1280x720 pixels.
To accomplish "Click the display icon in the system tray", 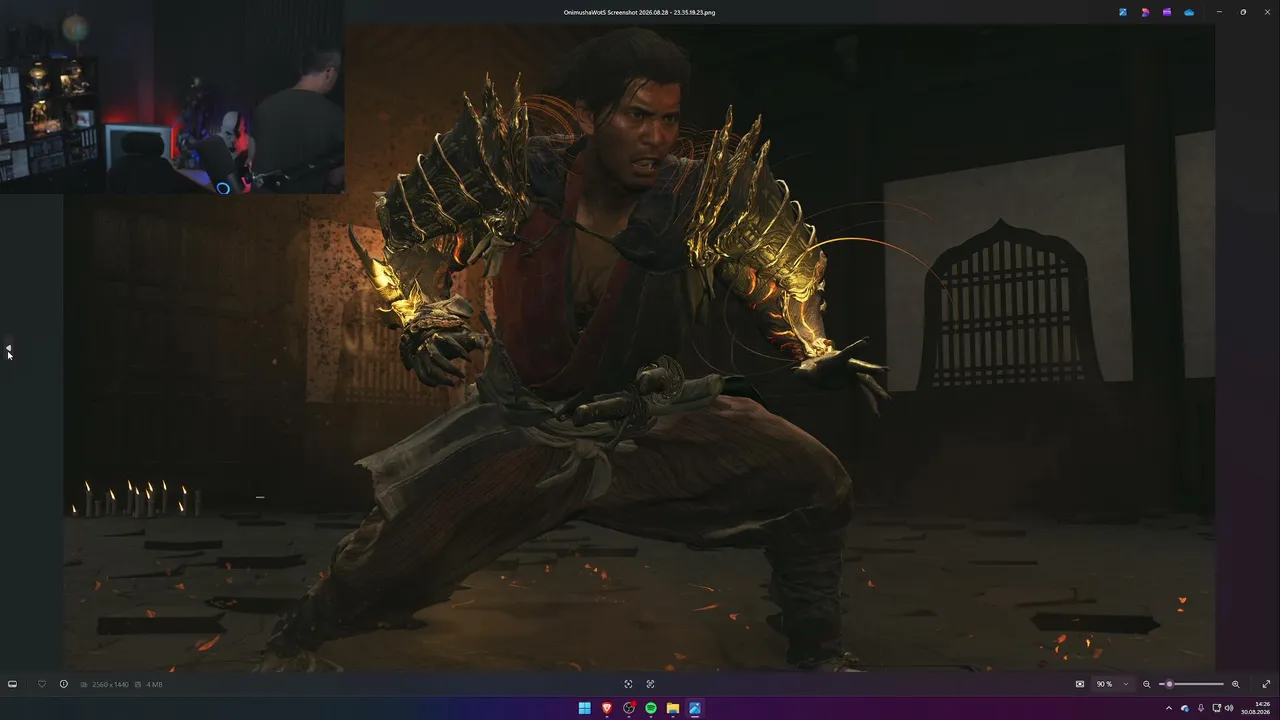I will [x=1215, y=708].
